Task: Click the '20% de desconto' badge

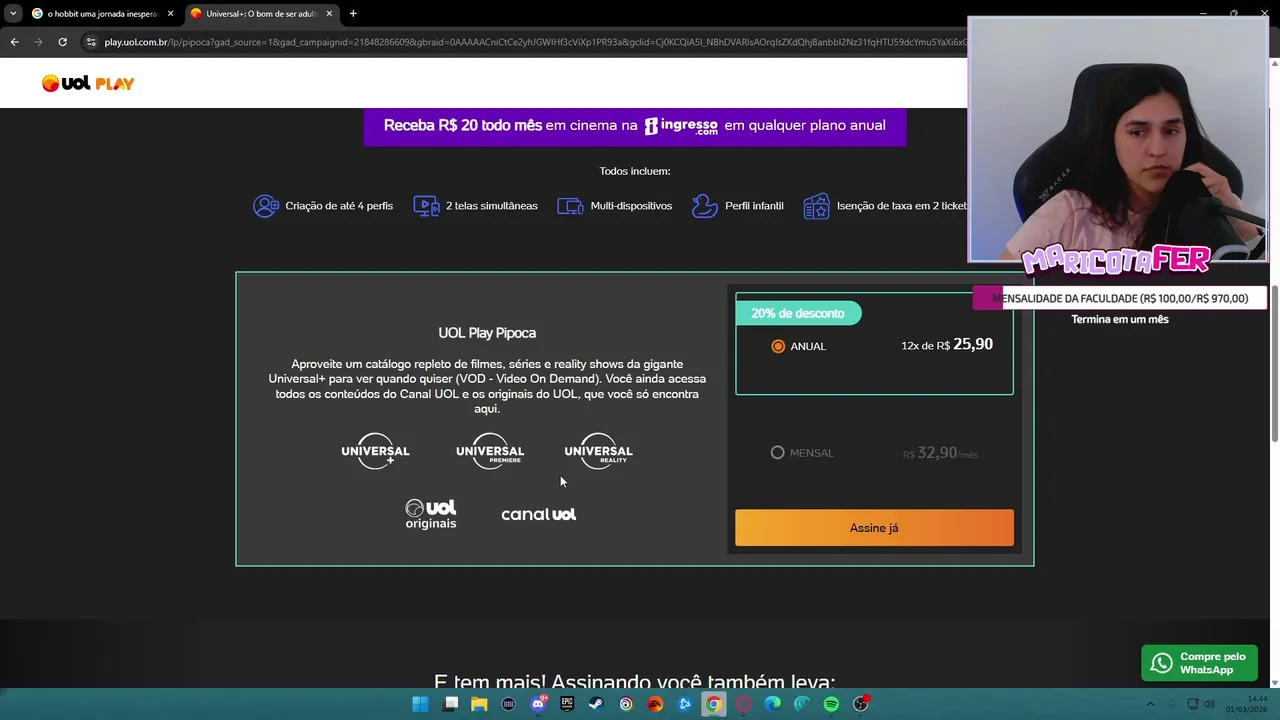Action: (x=798, y=313)
